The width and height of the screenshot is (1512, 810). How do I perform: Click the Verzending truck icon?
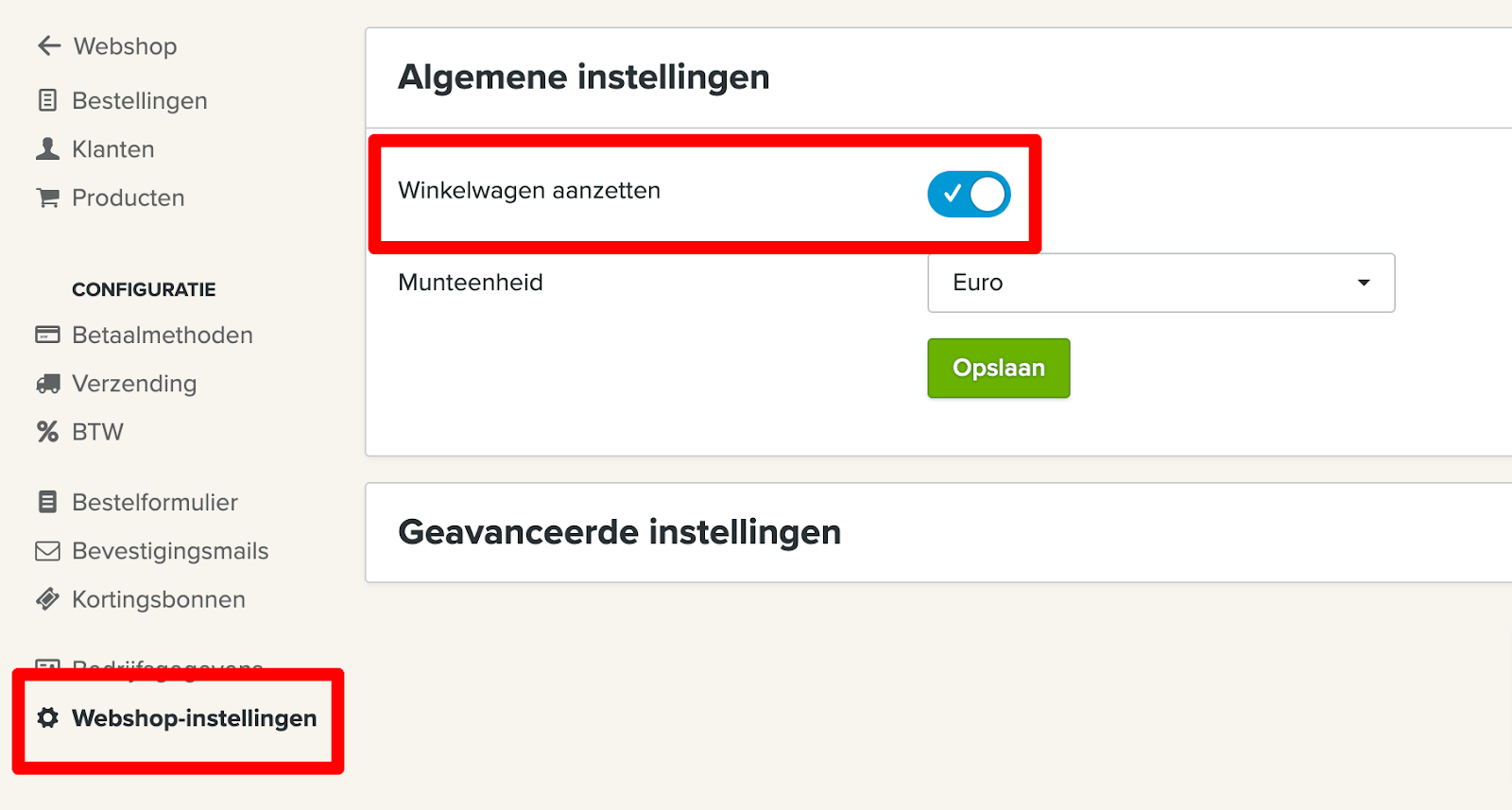coord(47,384)
